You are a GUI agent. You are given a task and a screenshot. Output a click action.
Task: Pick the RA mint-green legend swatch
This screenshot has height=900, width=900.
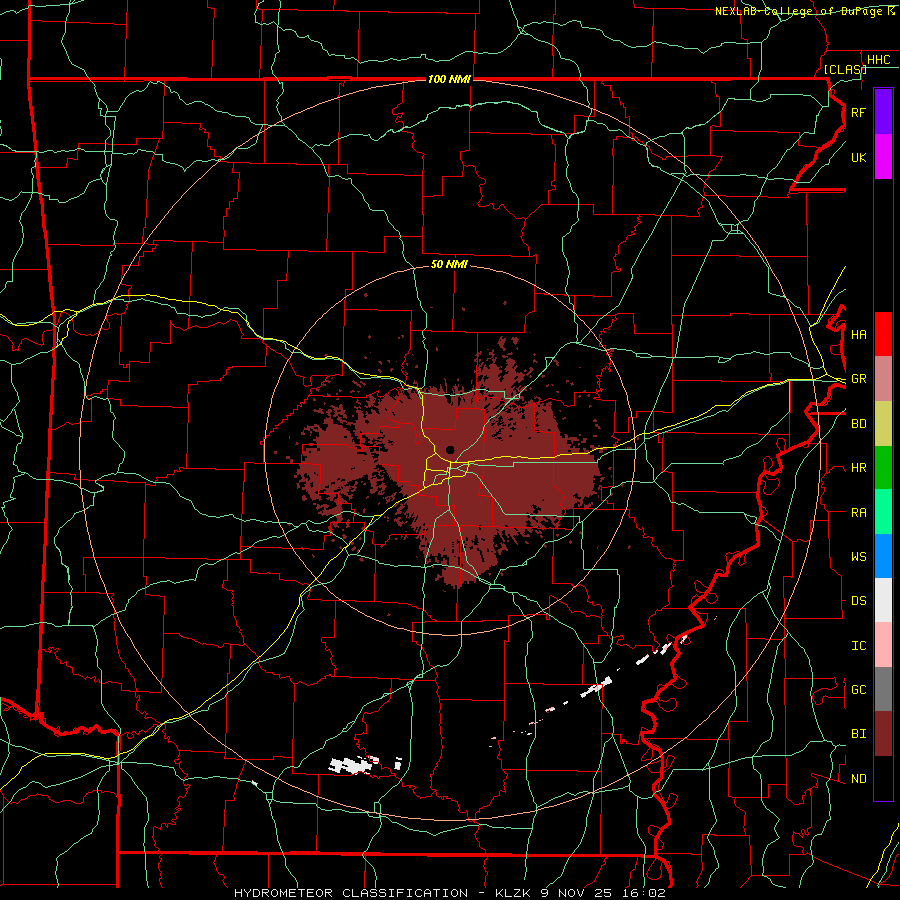click(x=883, y=512)
